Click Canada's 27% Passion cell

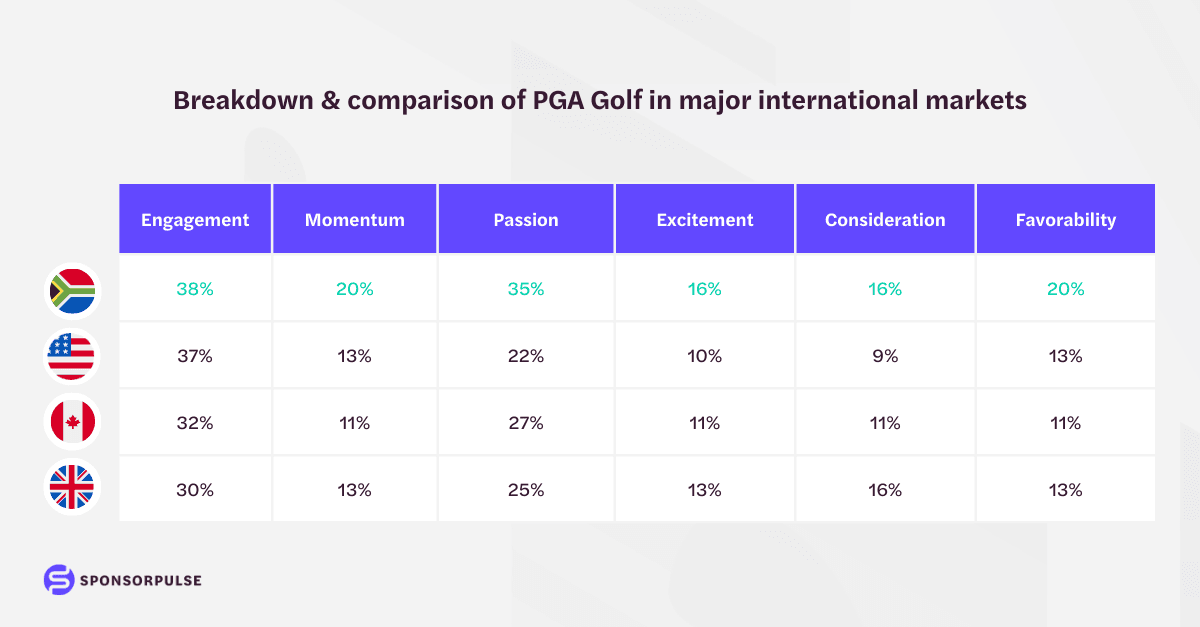526,423
